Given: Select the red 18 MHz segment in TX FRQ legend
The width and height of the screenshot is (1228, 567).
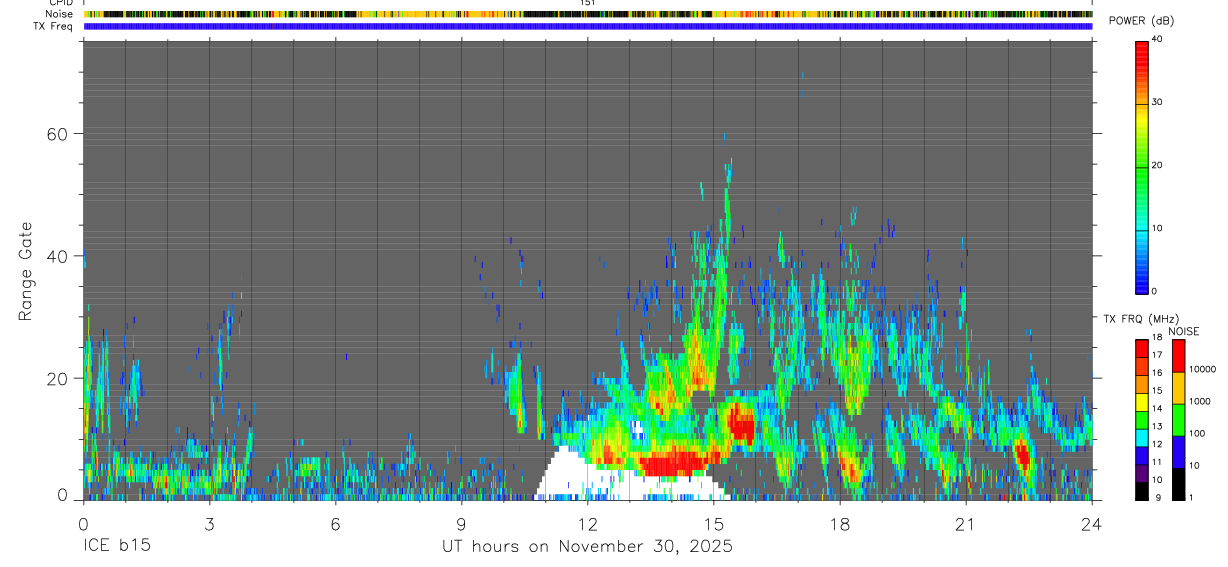Looking at the screenshot, I should [x=1141, y=345].
